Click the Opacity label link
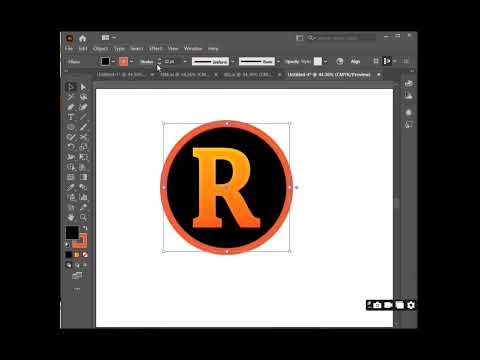480x360 pixels. click(x=292, y=62)
